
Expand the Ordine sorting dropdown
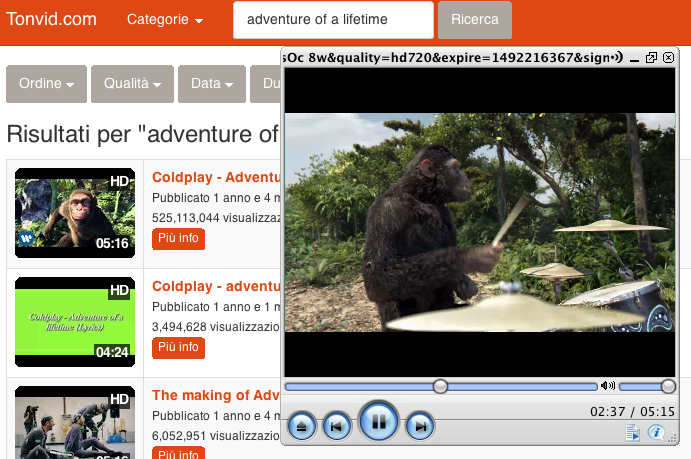(x=46, y=84)
